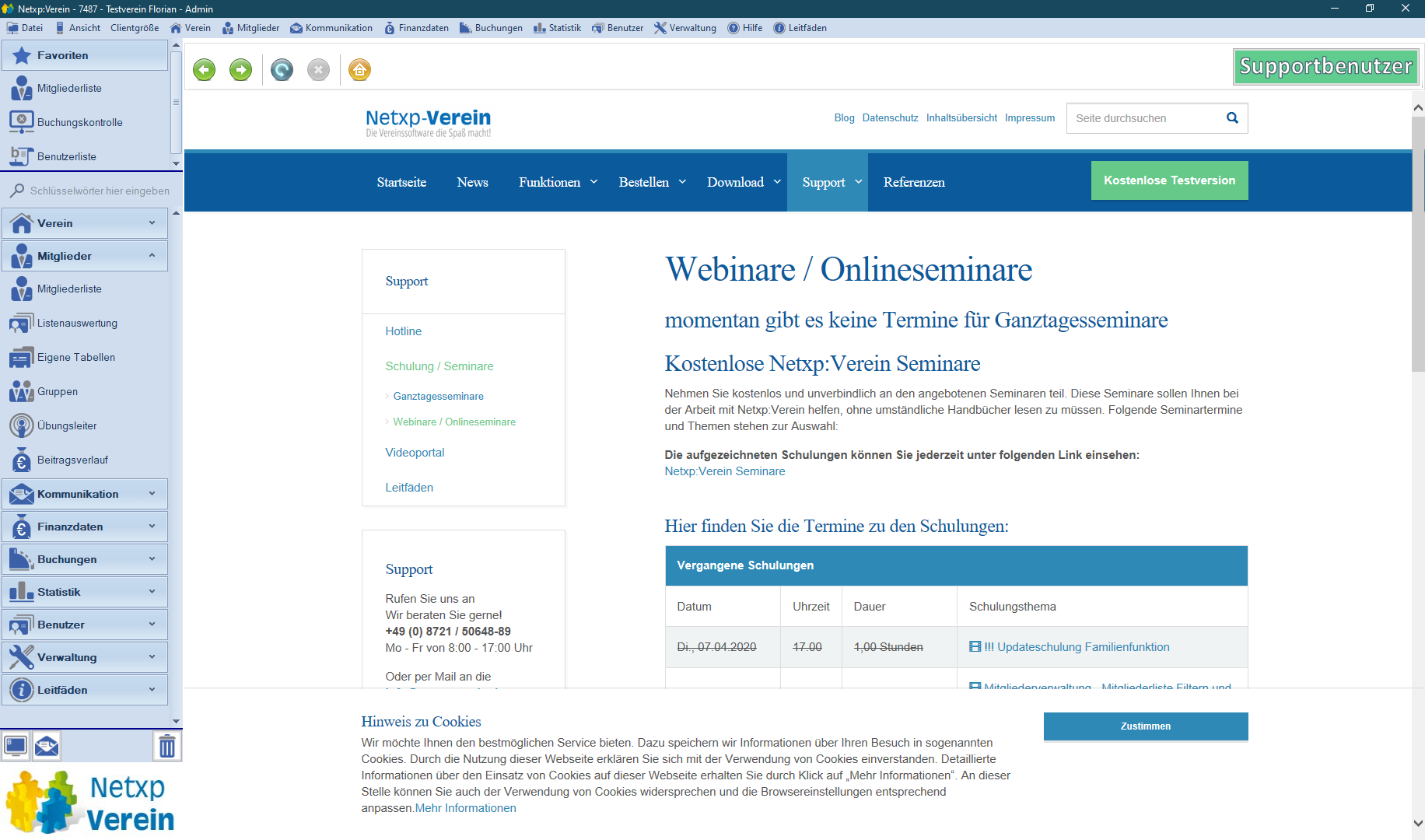Screen dimensions: 1425x840
Task: Click the envelope icon at sidebar bottom
Action: coord(47,747)
